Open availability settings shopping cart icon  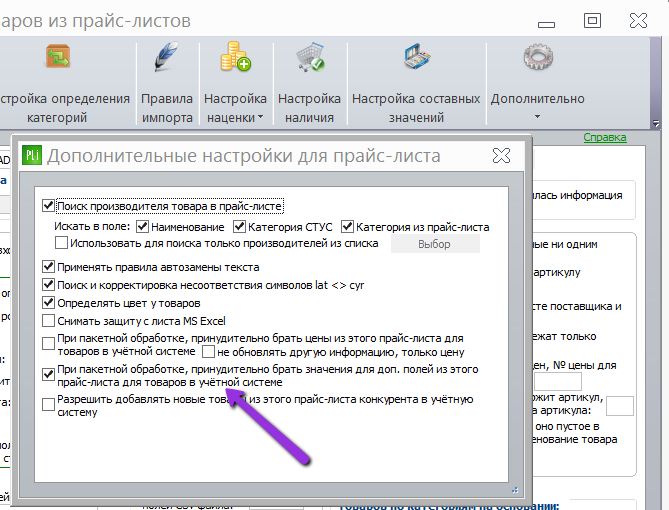point(310,57)
